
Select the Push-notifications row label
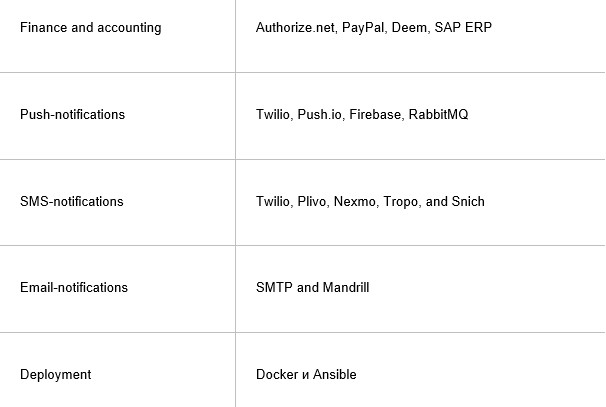72,115
